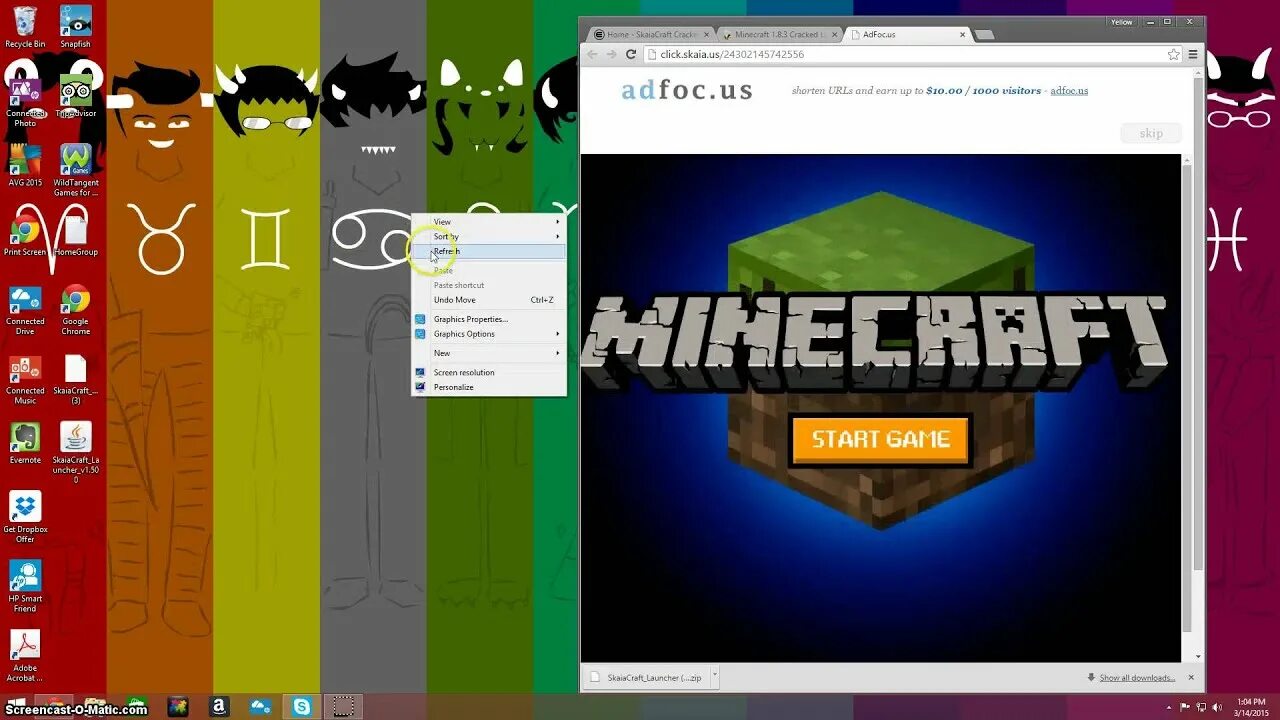Image resolution: width=1280 pixels, height=720 pixels.
Task: Click Show all downloads link
Action: pyautogui.click(x=1137, y=678)
